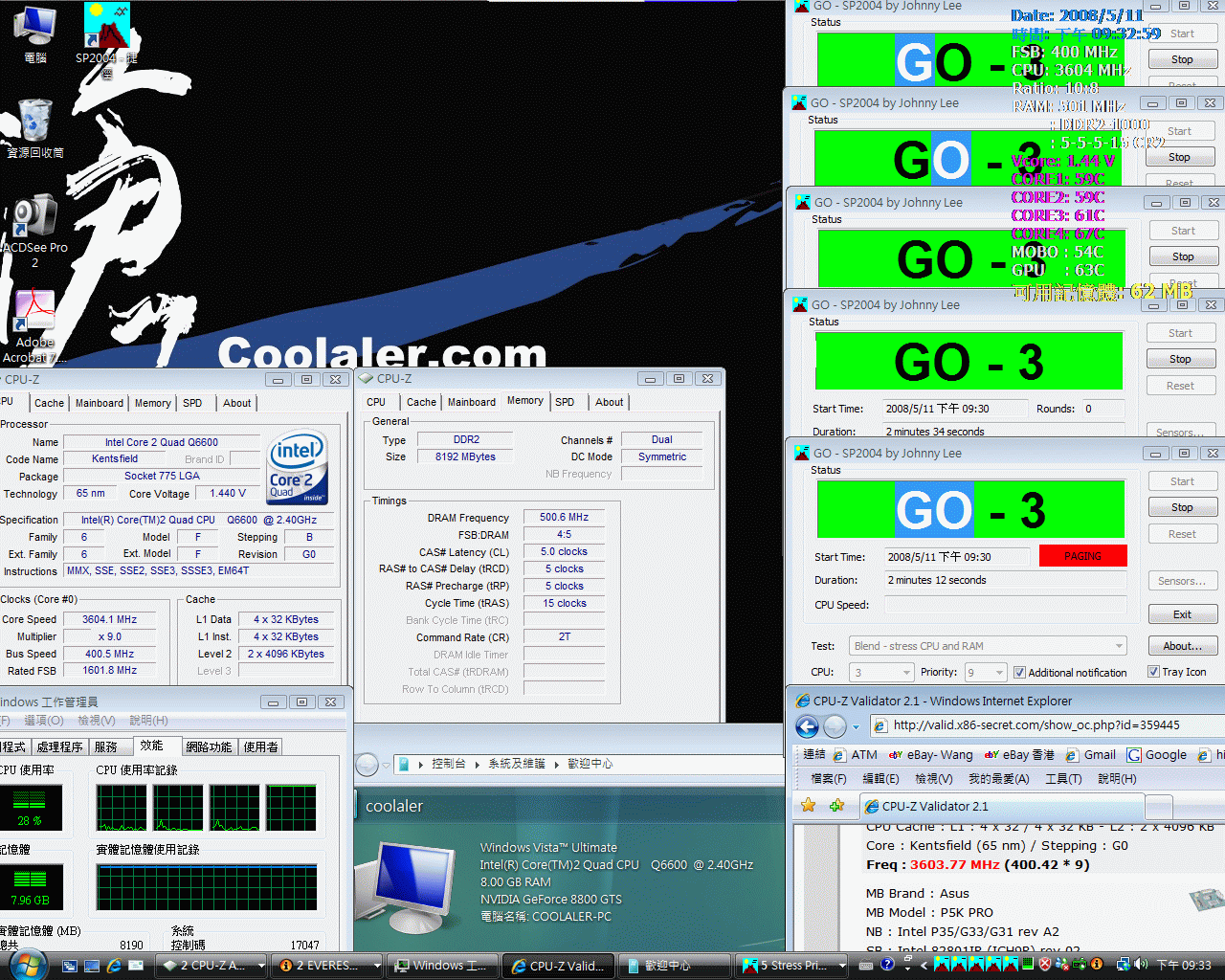The image size is (1225, 980).
Task: Expand the arrow after 控制台 in breadcrumb
Action: (x=478, y=765)
